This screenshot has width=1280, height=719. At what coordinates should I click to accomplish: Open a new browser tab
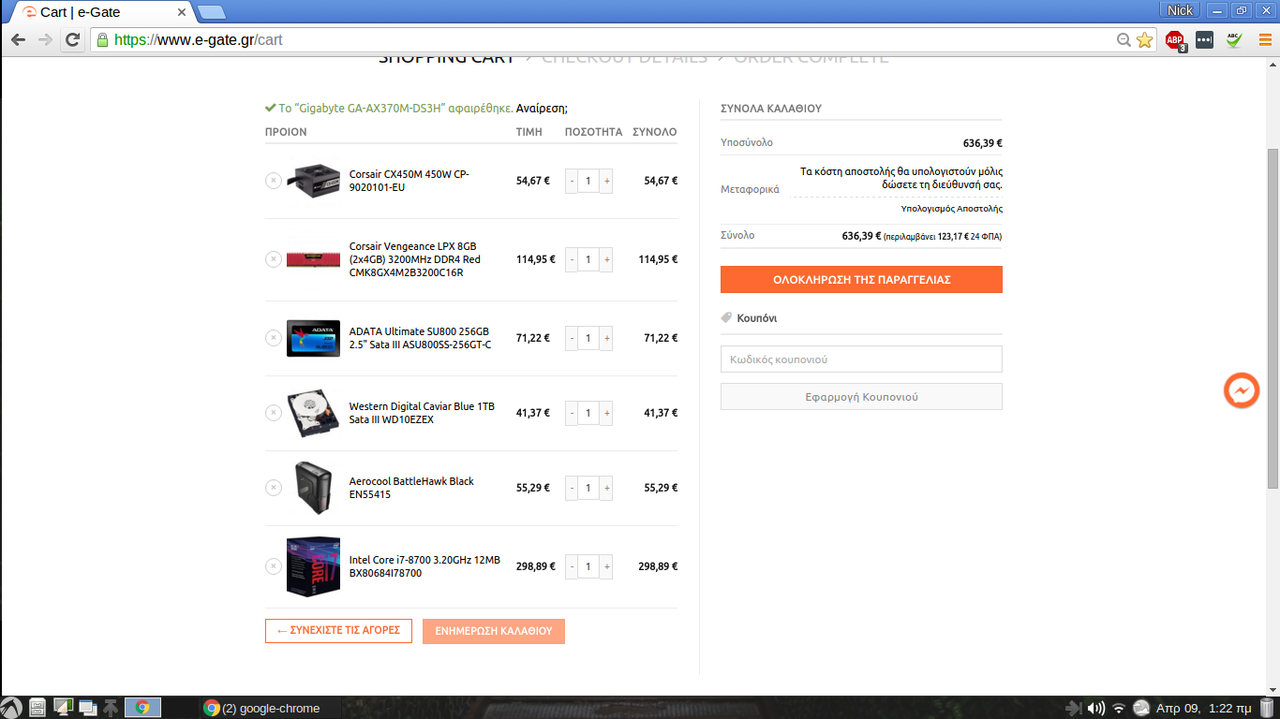[211, 12]
